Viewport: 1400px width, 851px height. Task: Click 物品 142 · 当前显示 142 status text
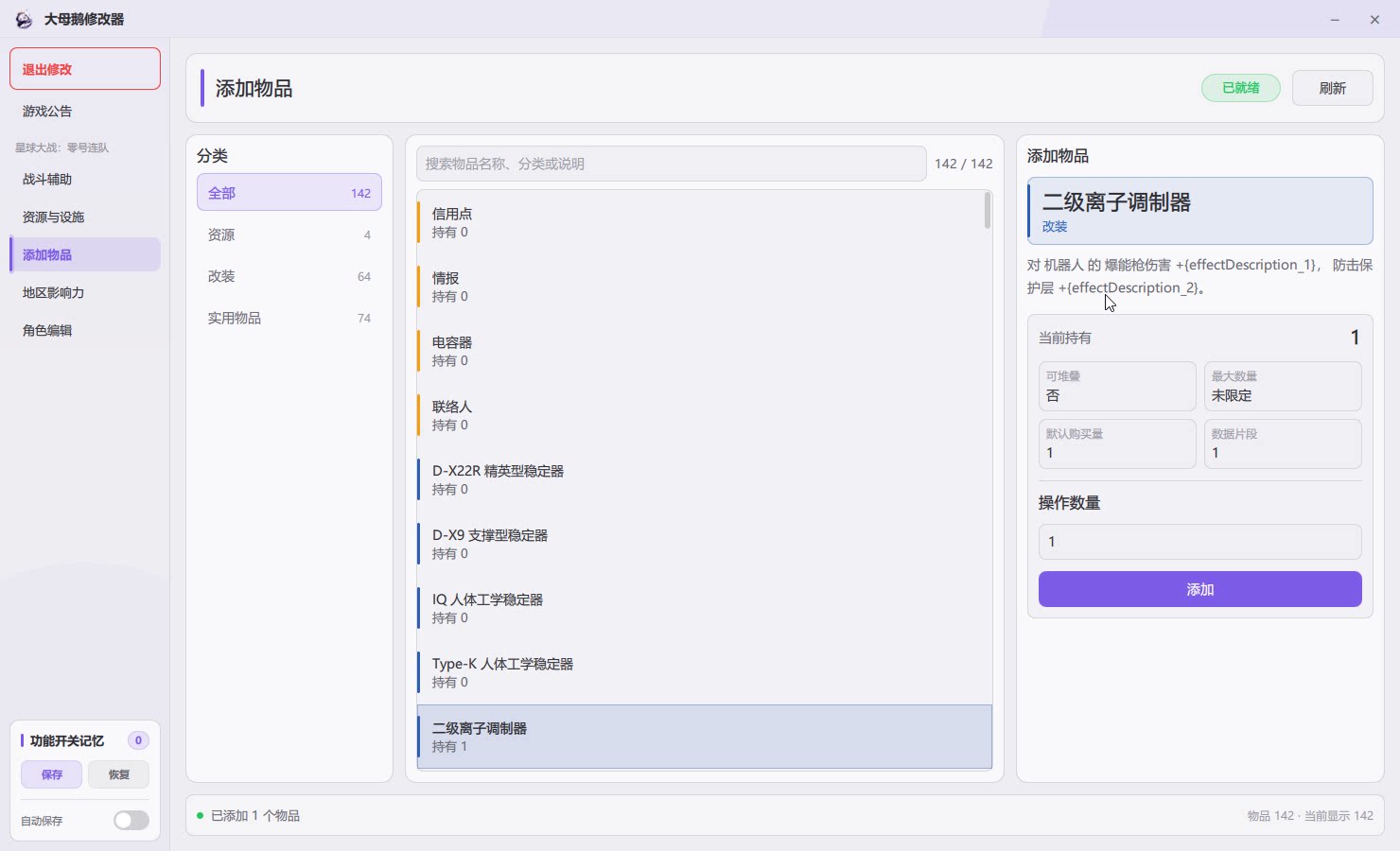1310,816
